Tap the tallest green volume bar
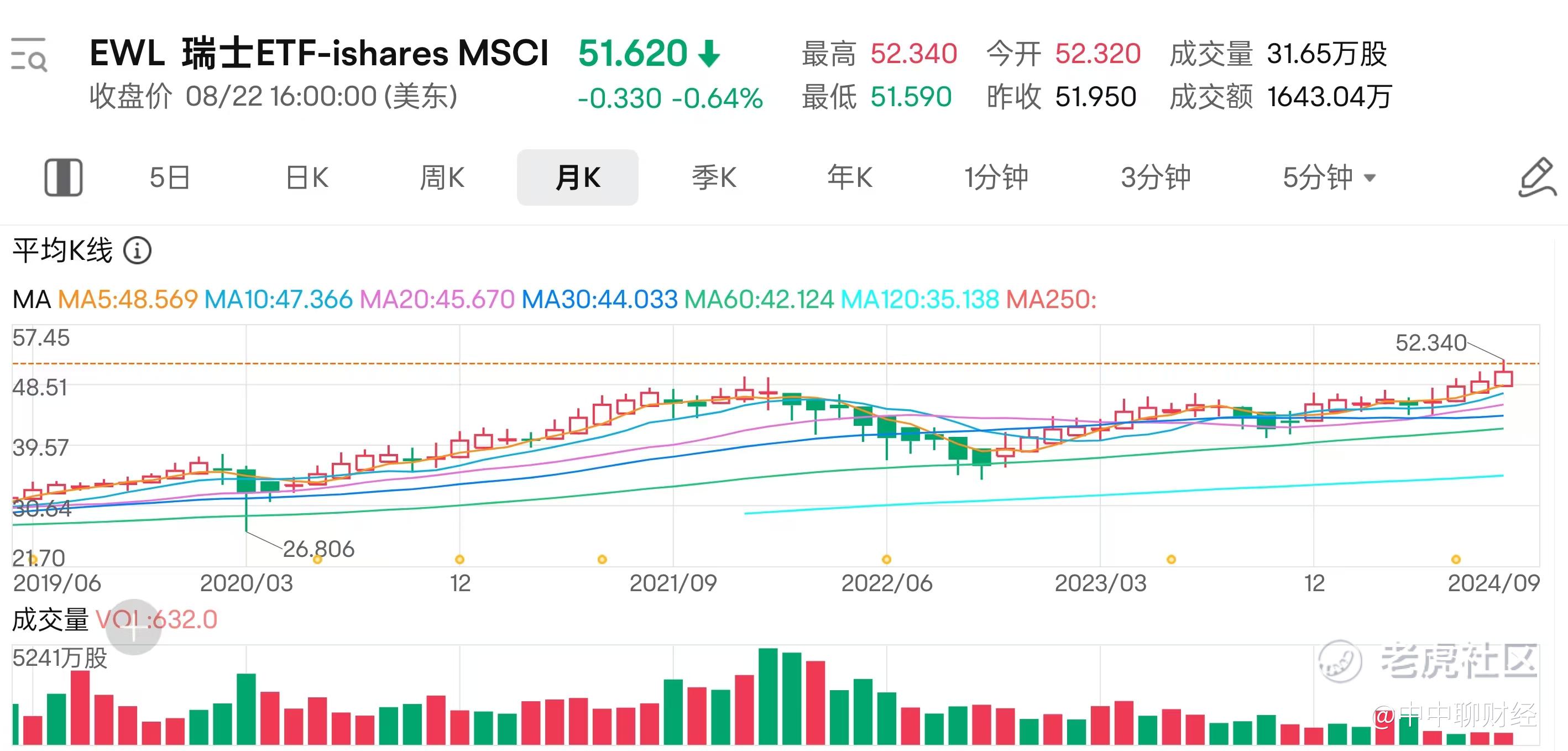The height and width of the screenshot is (751, 1568). [768, 696]
